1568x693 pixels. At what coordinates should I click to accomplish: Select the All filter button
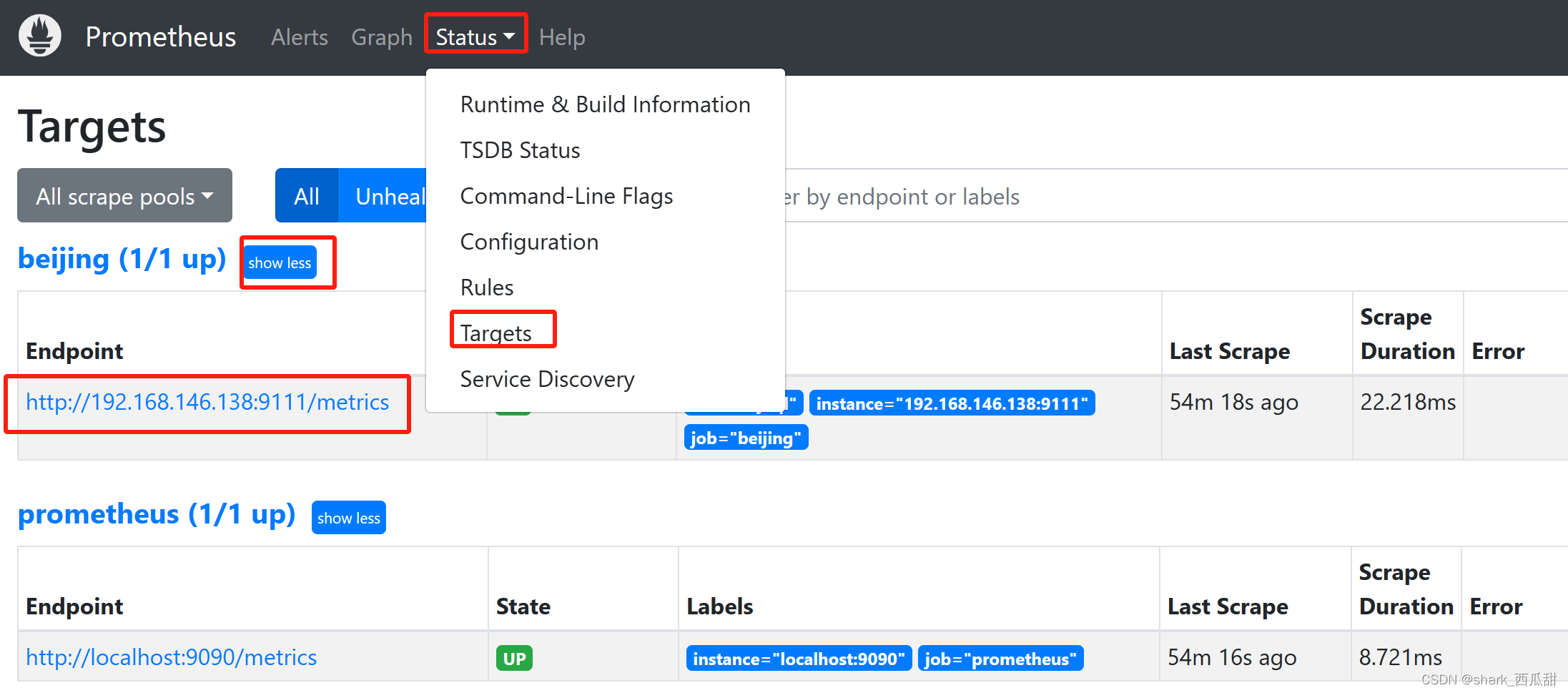point(307,196)
